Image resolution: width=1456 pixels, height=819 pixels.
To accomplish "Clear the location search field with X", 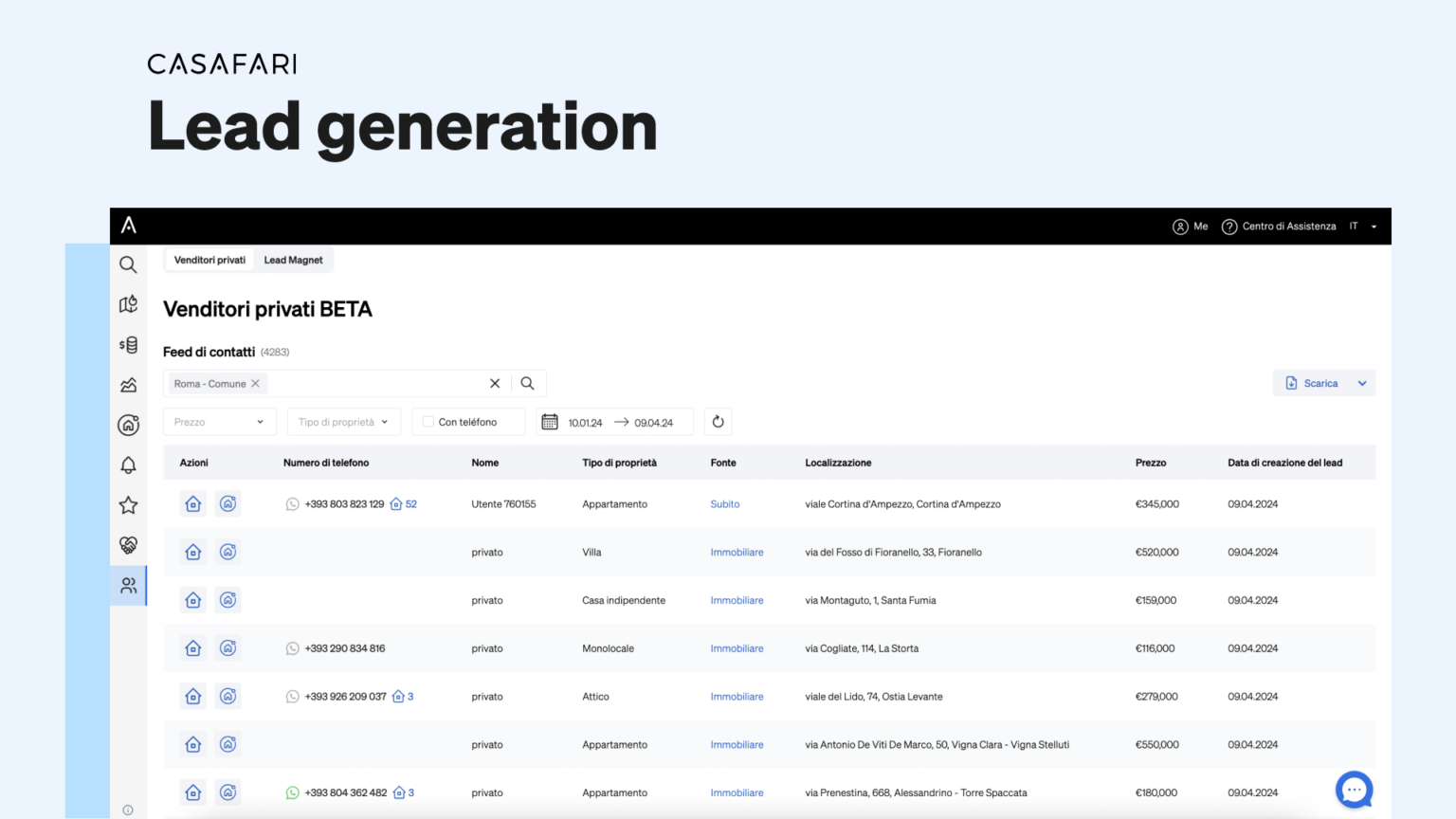I will tap(495, 384).
